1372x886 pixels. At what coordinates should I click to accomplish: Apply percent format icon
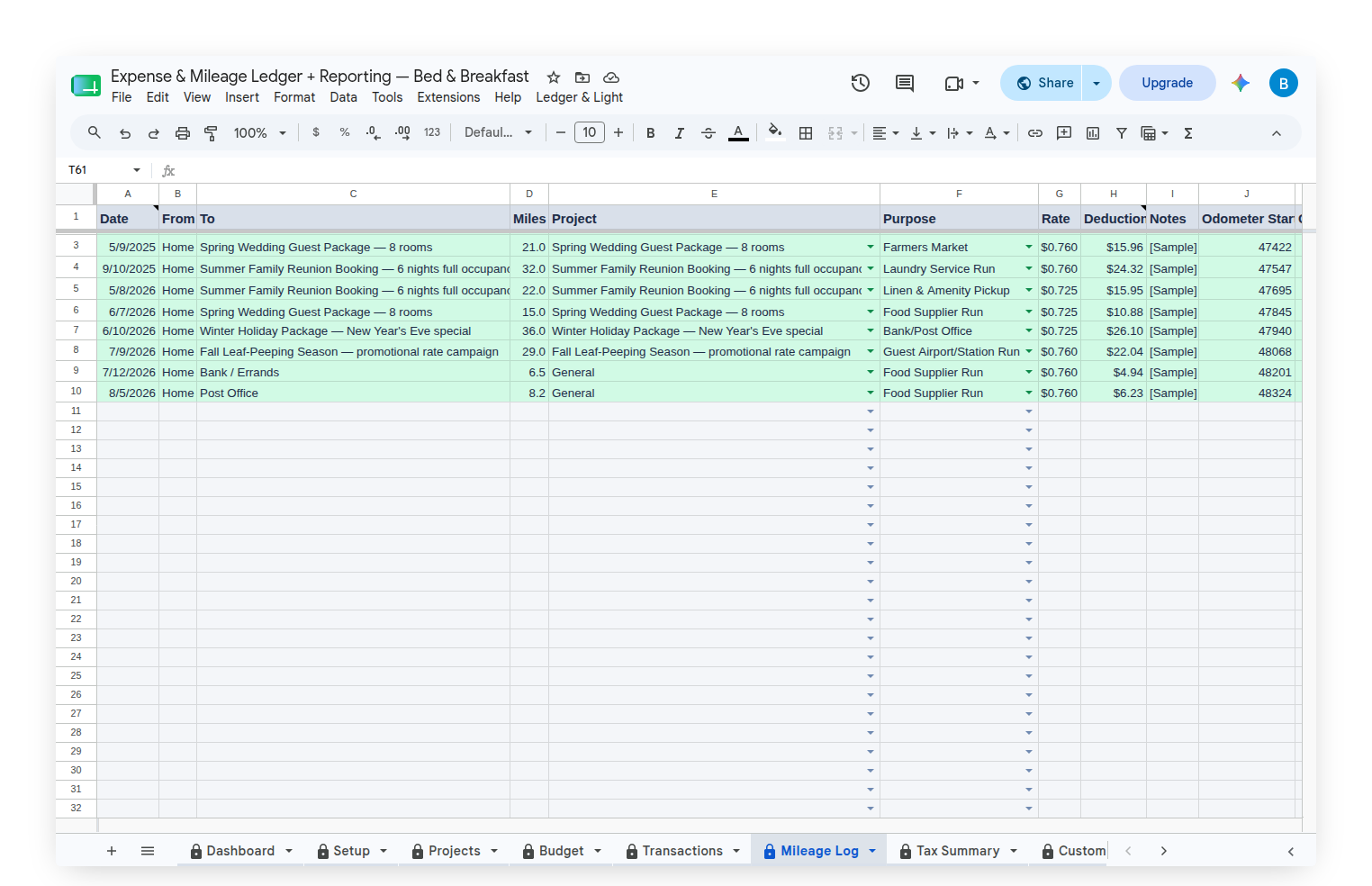click(345, 132)
